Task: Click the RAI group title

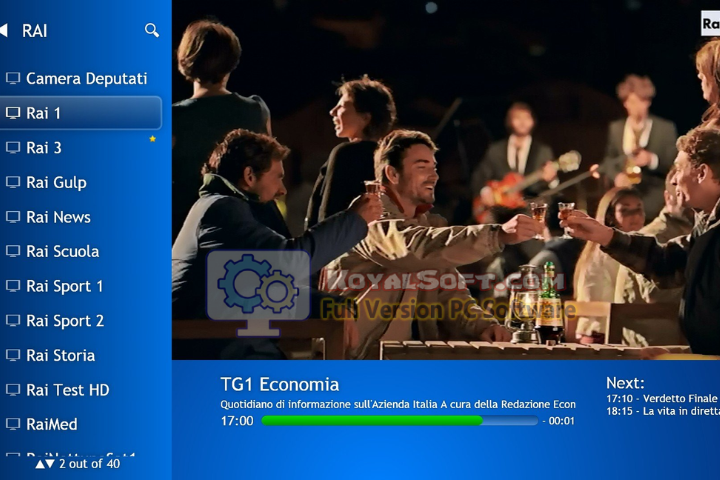Action: 34,31
